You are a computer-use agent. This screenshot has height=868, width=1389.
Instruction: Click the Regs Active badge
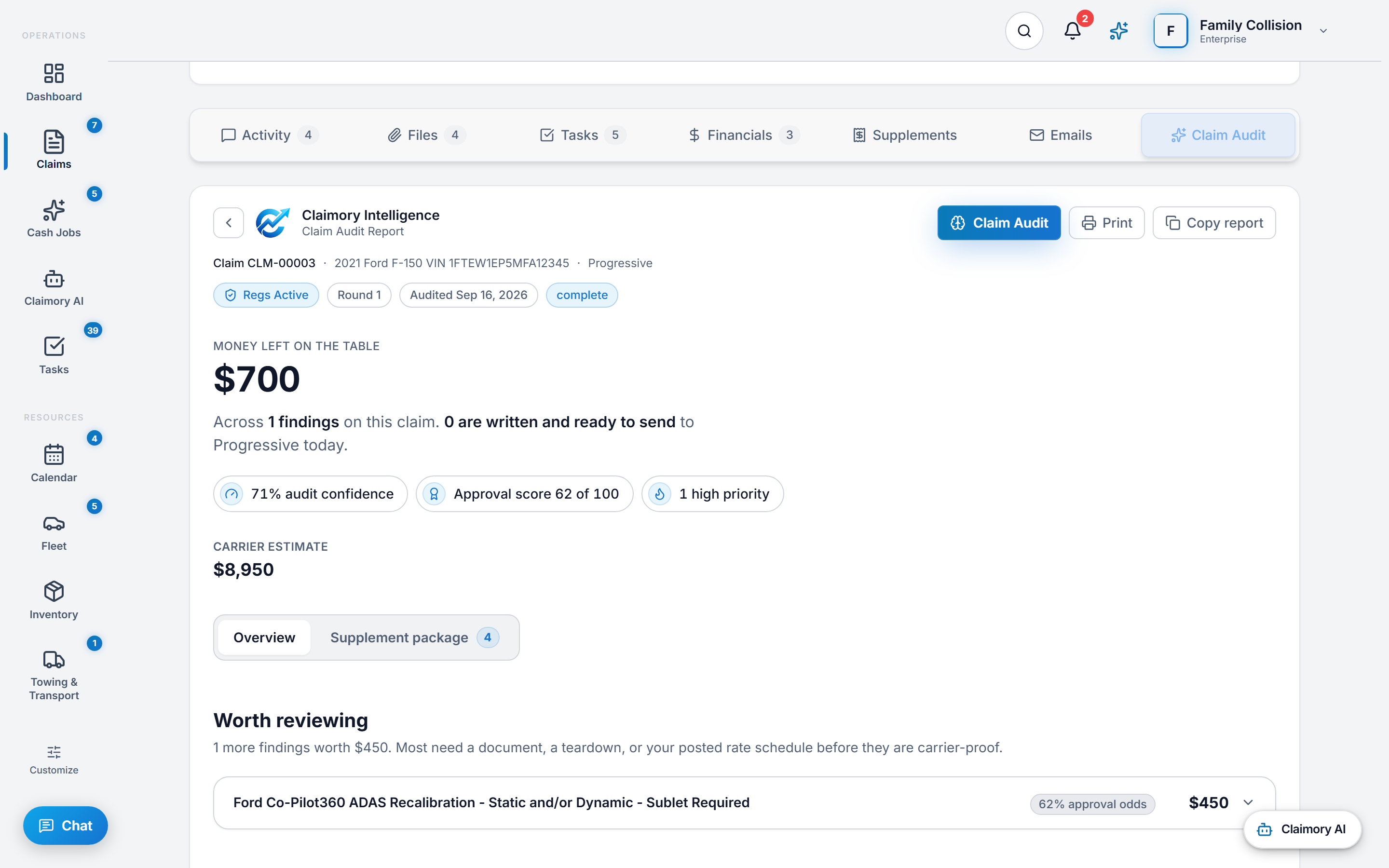pos(266,295)
